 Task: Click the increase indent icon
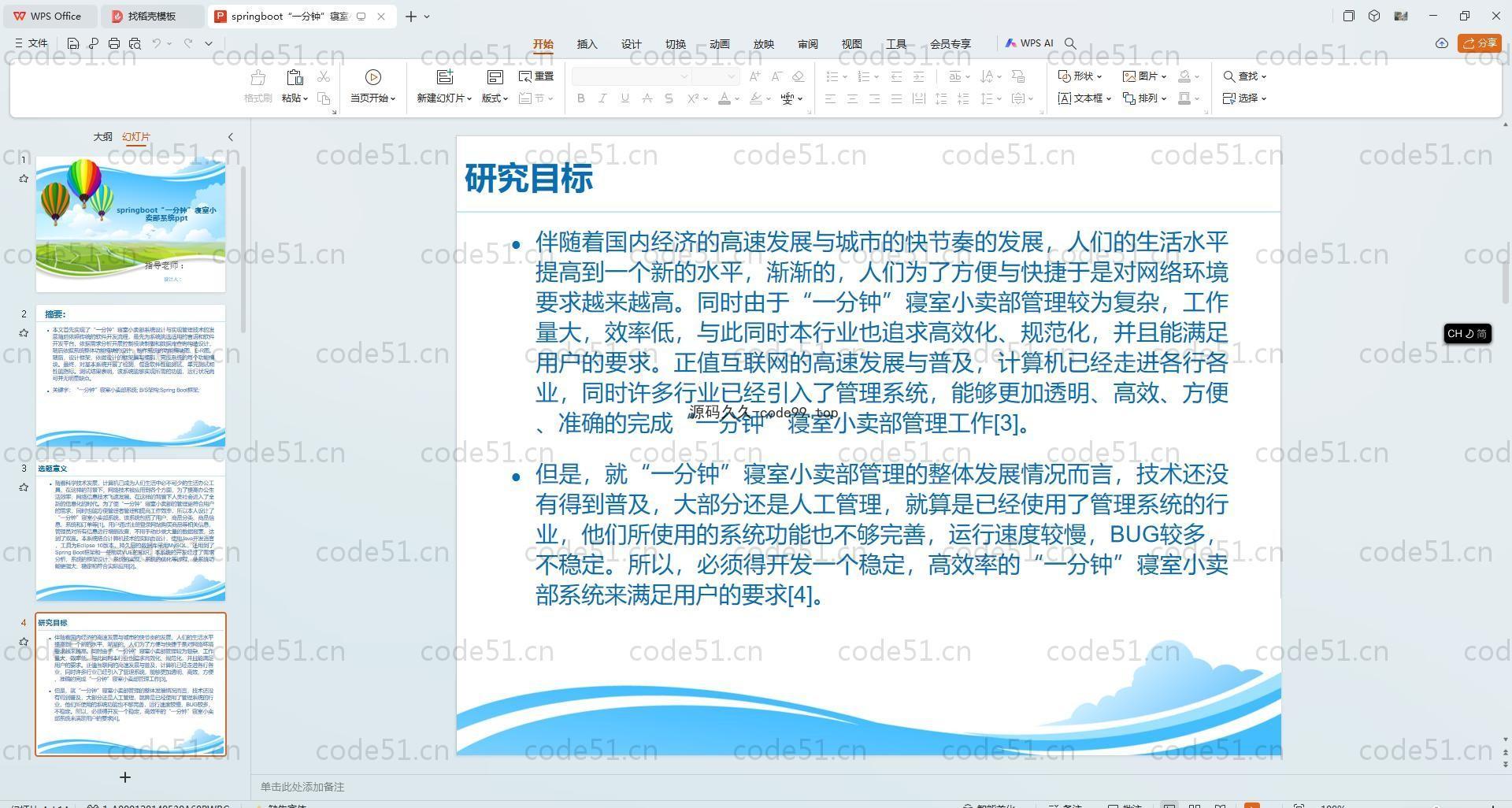click(918, 76)
